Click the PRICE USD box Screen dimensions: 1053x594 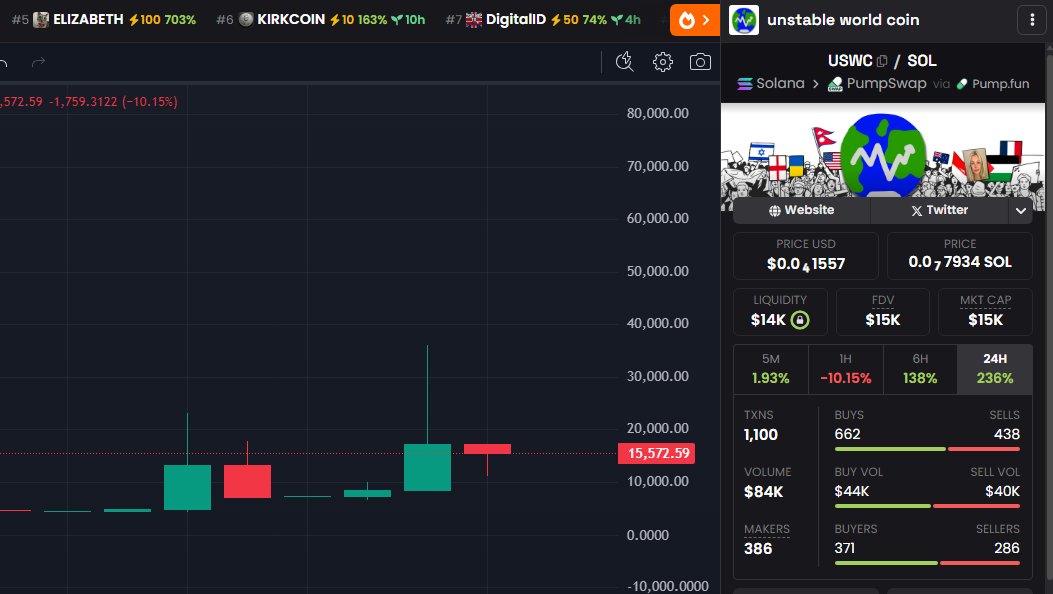point(806,256)
